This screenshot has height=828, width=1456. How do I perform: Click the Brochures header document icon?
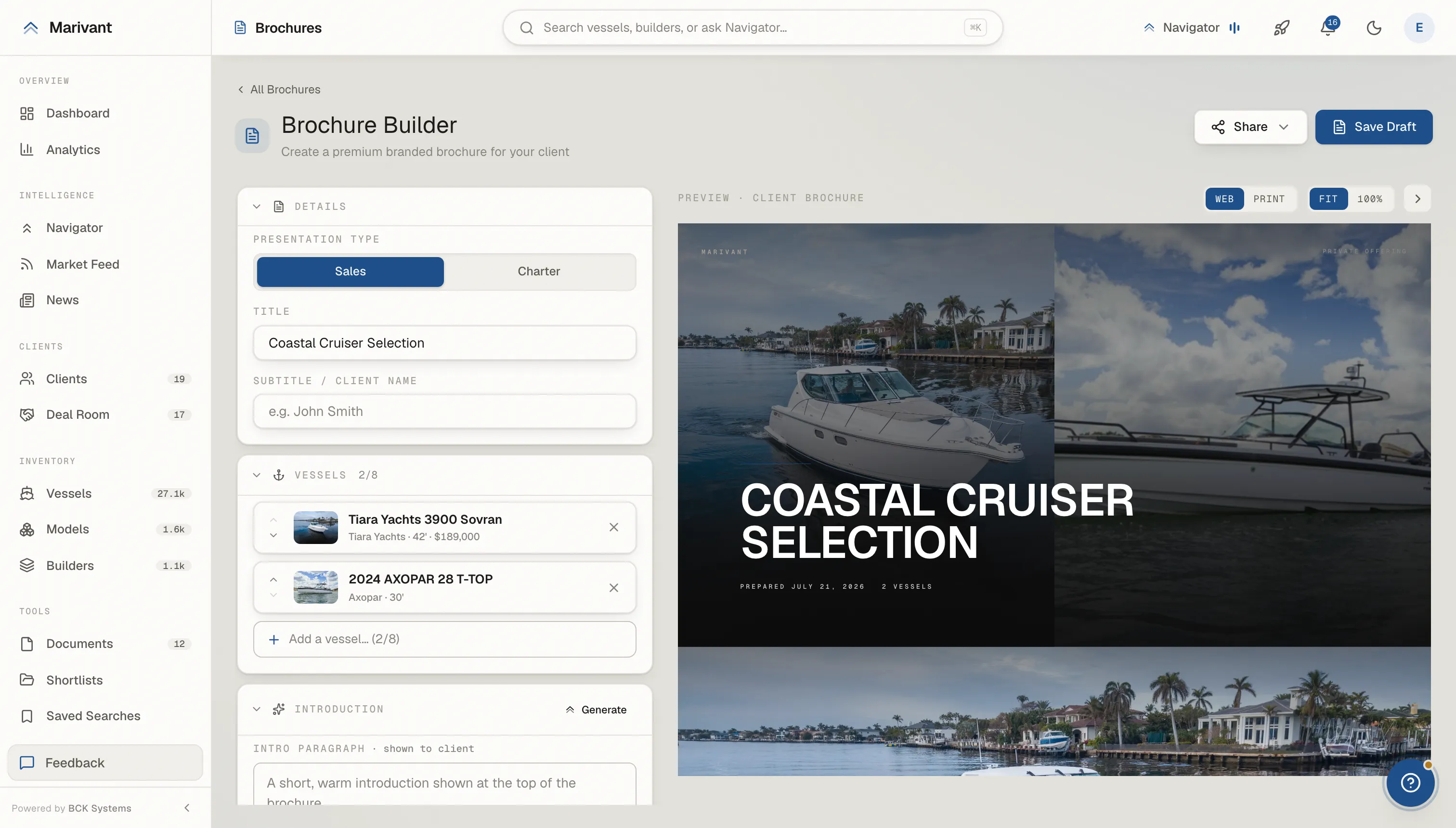[240, 27]
